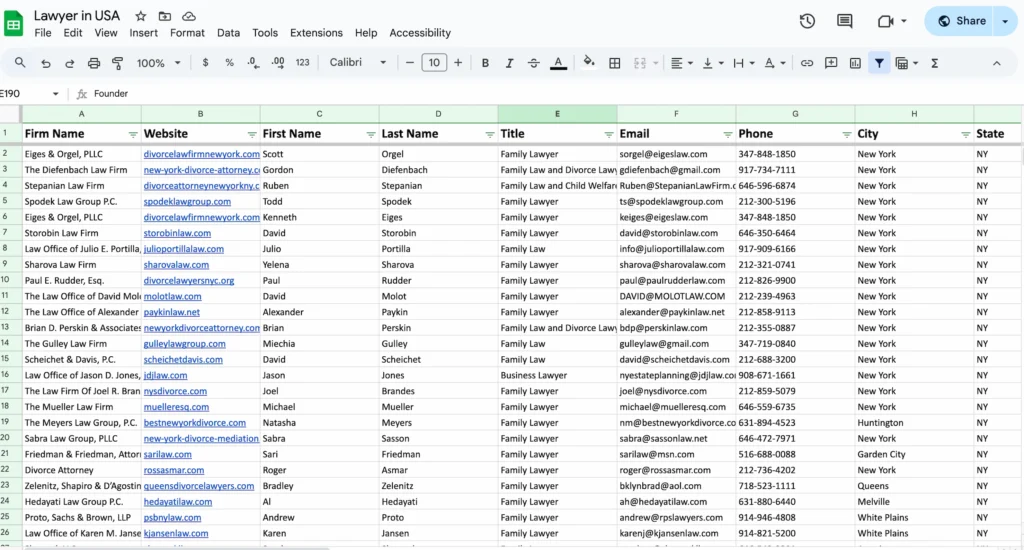1024x550 pixels.
Task: Open the filter views dropdown
Action: tap(906, 63)
